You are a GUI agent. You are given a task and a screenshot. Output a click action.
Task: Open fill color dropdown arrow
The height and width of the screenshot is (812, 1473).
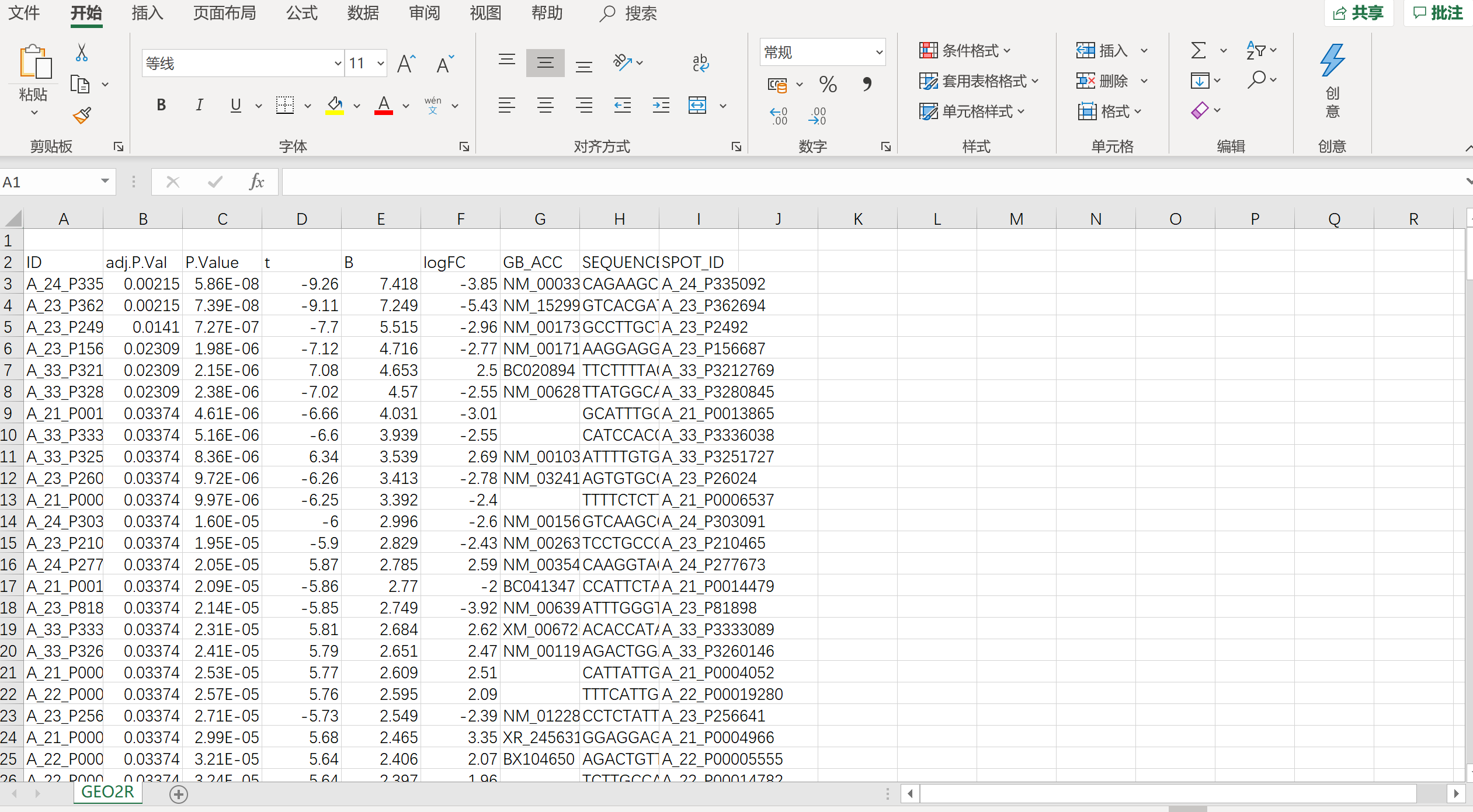tap(357, 106)
